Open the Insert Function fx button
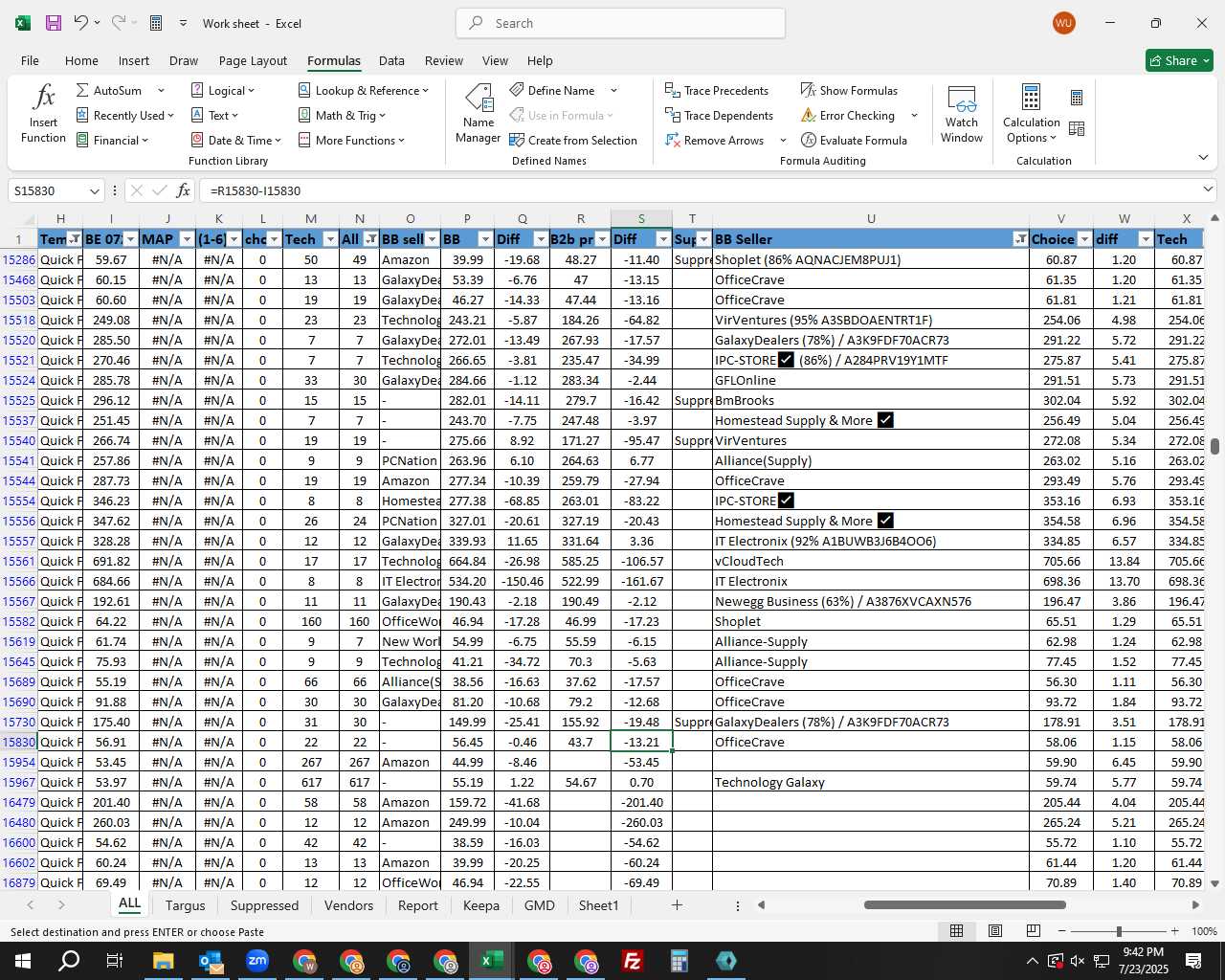Screen dimensions: 1225x980 point(43,113)
